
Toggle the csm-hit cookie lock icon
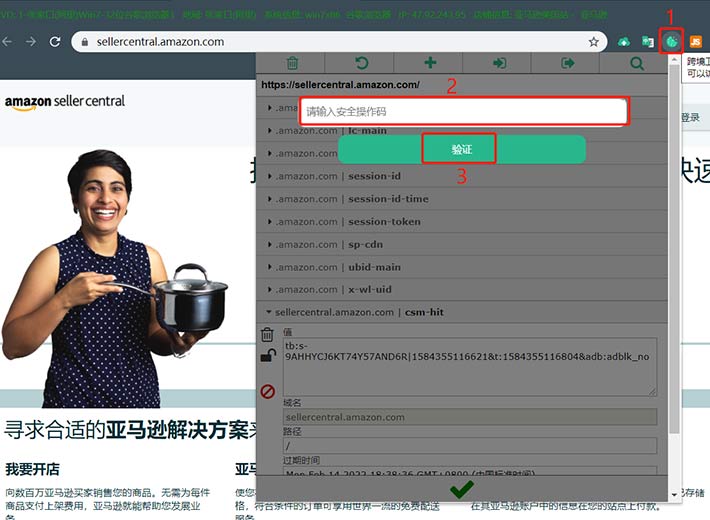[x=268, y=355]
